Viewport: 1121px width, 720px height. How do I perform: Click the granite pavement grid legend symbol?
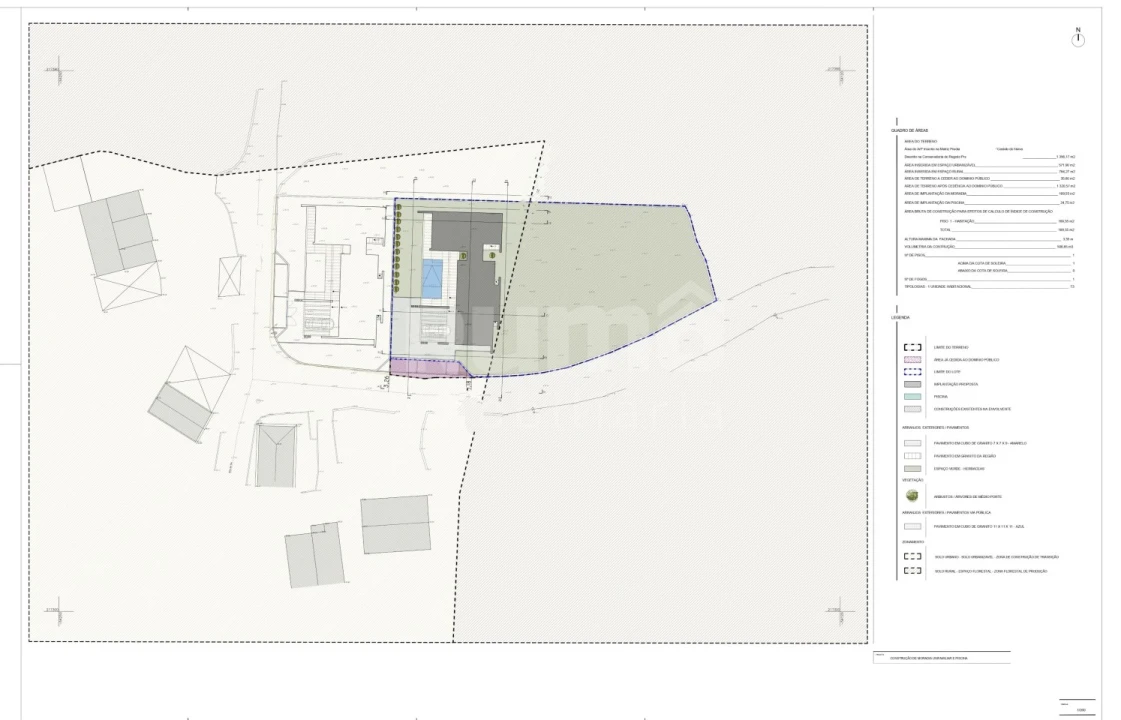[x=912, y=455]
